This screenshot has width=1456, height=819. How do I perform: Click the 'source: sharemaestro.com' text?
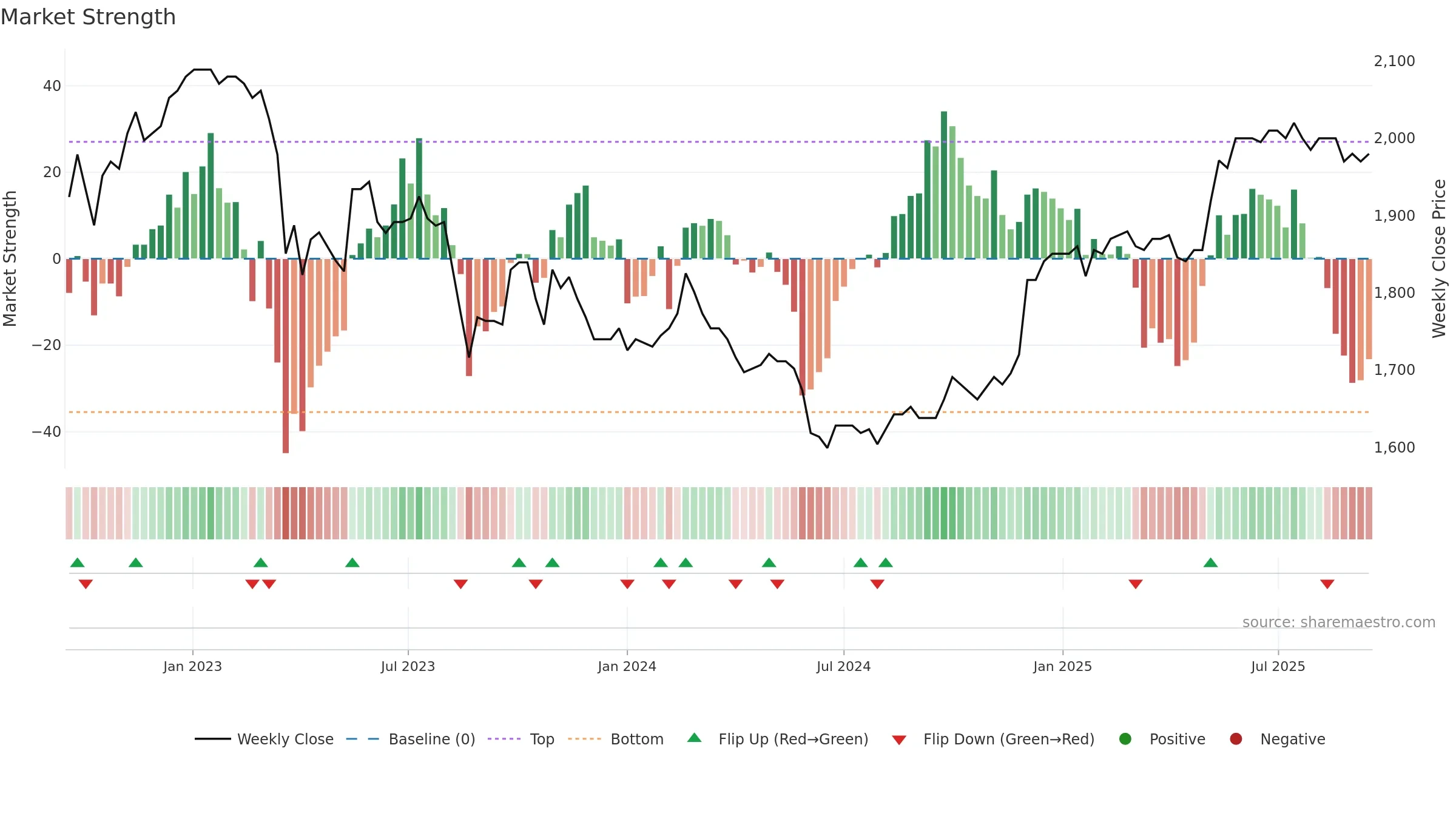(1339, 622)
